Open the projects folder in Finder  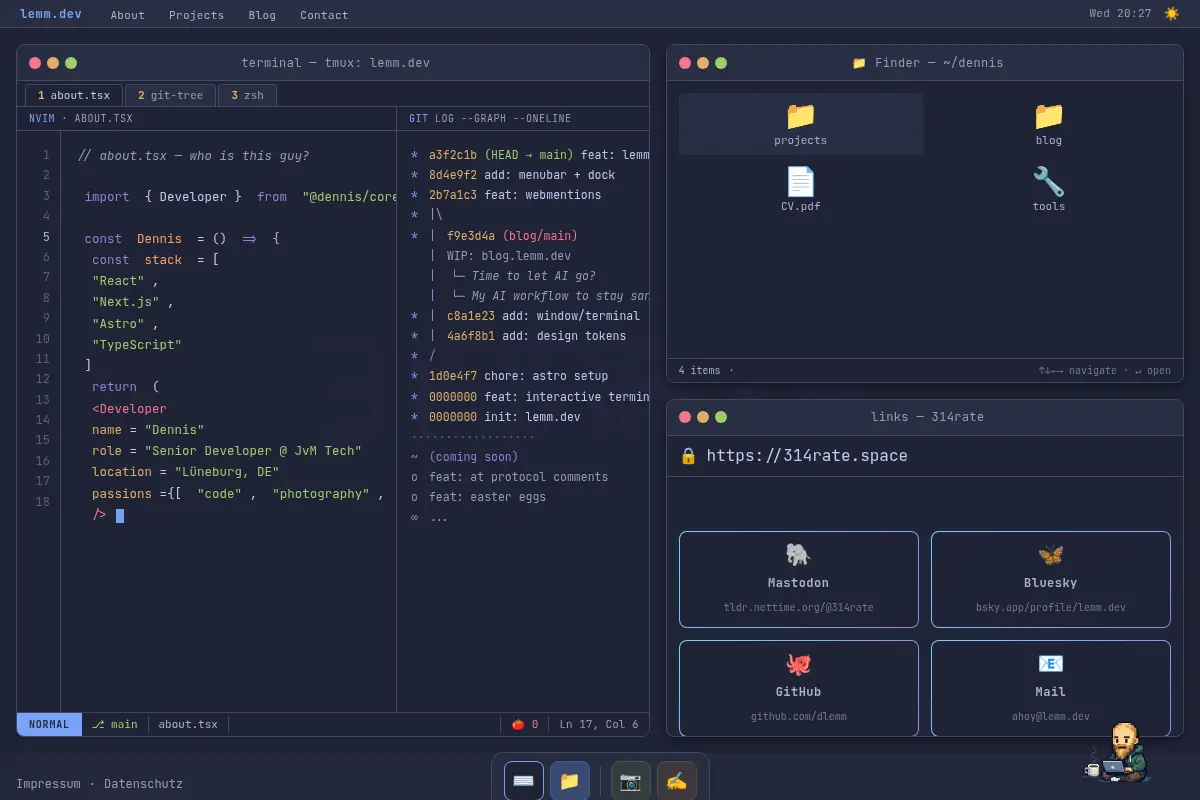(x=801, y=124)
